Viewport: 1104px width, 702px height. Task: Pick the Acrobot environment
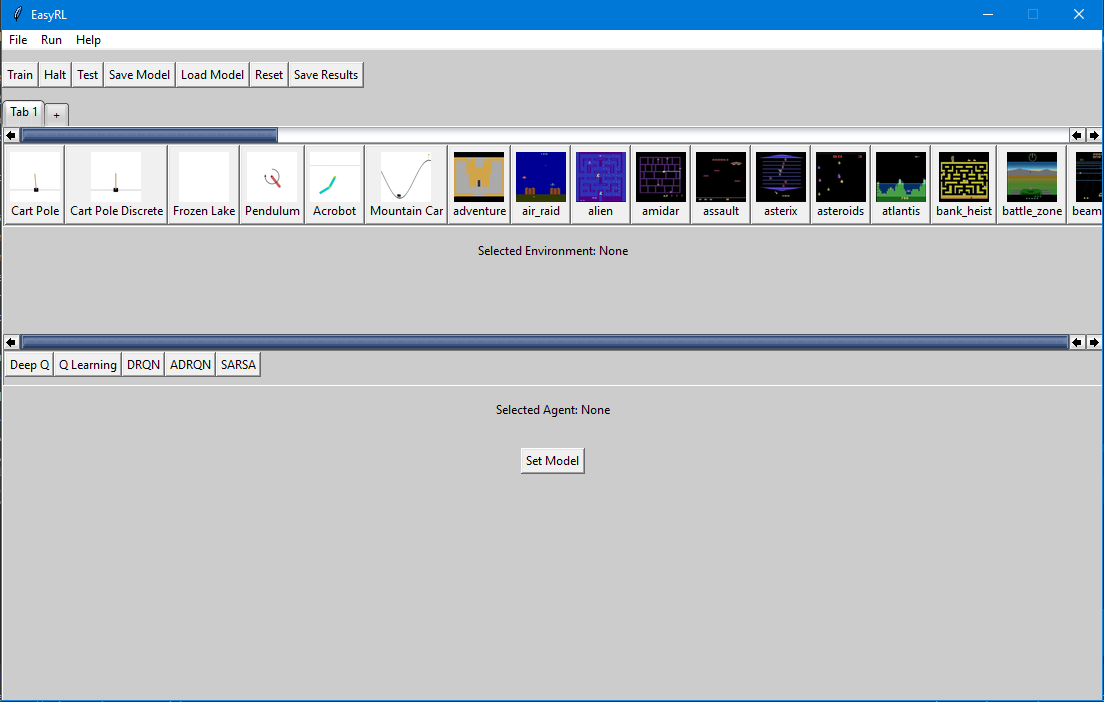click(x=334, y=184)
